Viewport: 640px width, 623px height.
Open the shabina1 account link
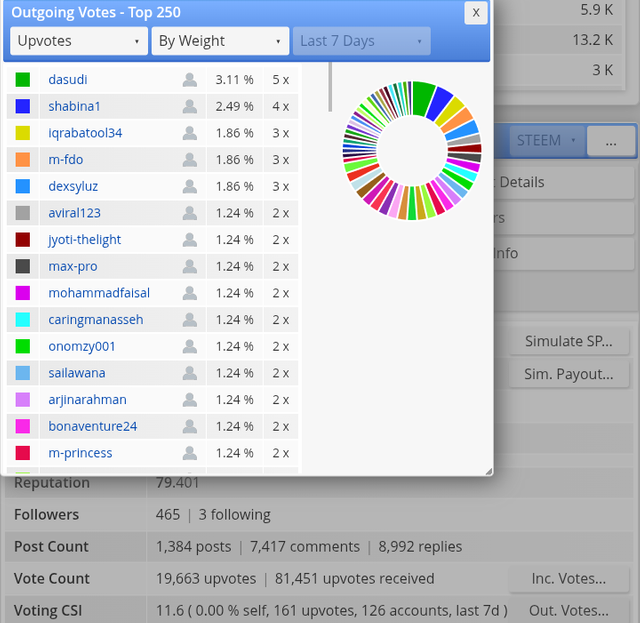pos(74,106)
